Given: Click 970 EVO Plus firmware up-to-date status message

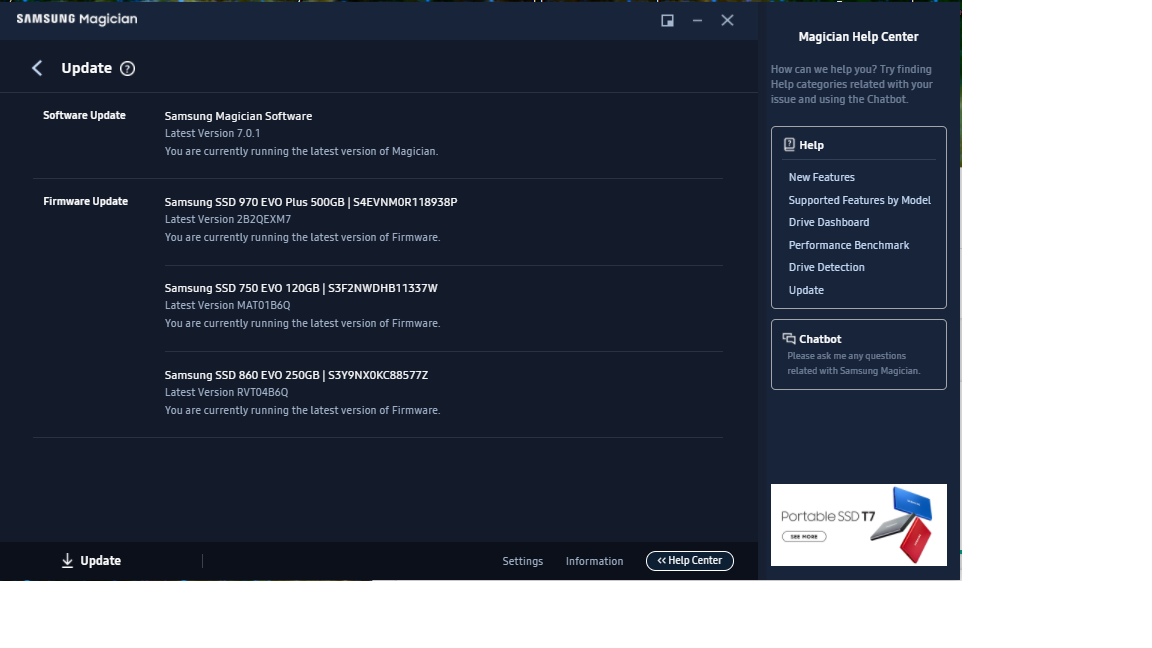Looking at the screenshot, I should click(302, 237).
